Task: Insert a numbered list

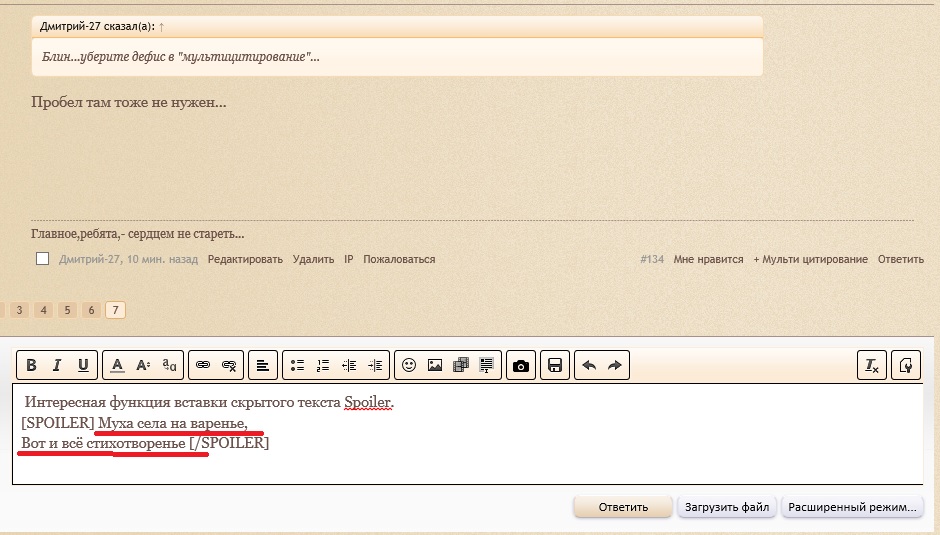Action: tap(323, 365)
